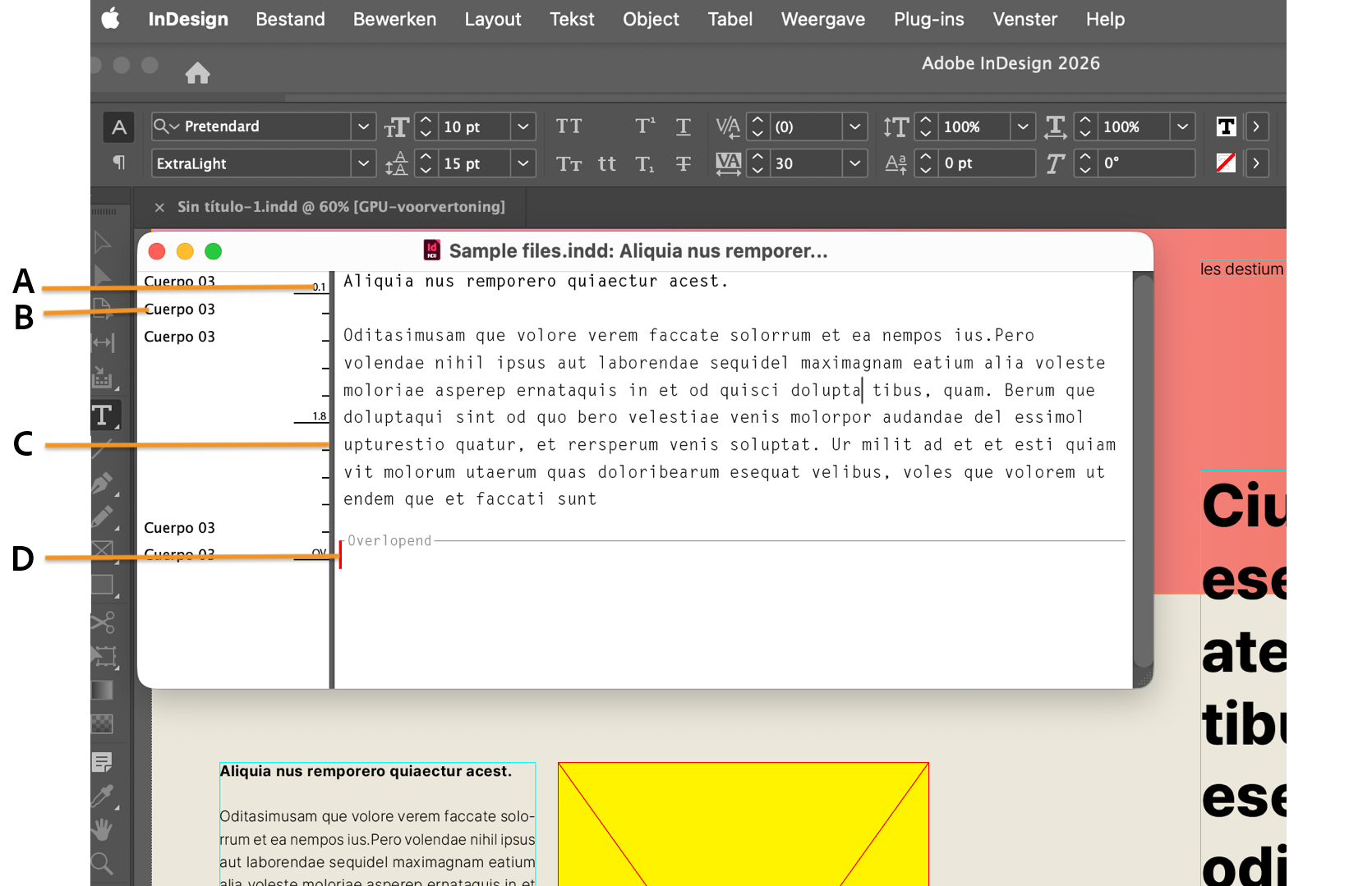Toggle the tt ligatures button
Screen dimensions: 1372x886
(x=607, y=163)
